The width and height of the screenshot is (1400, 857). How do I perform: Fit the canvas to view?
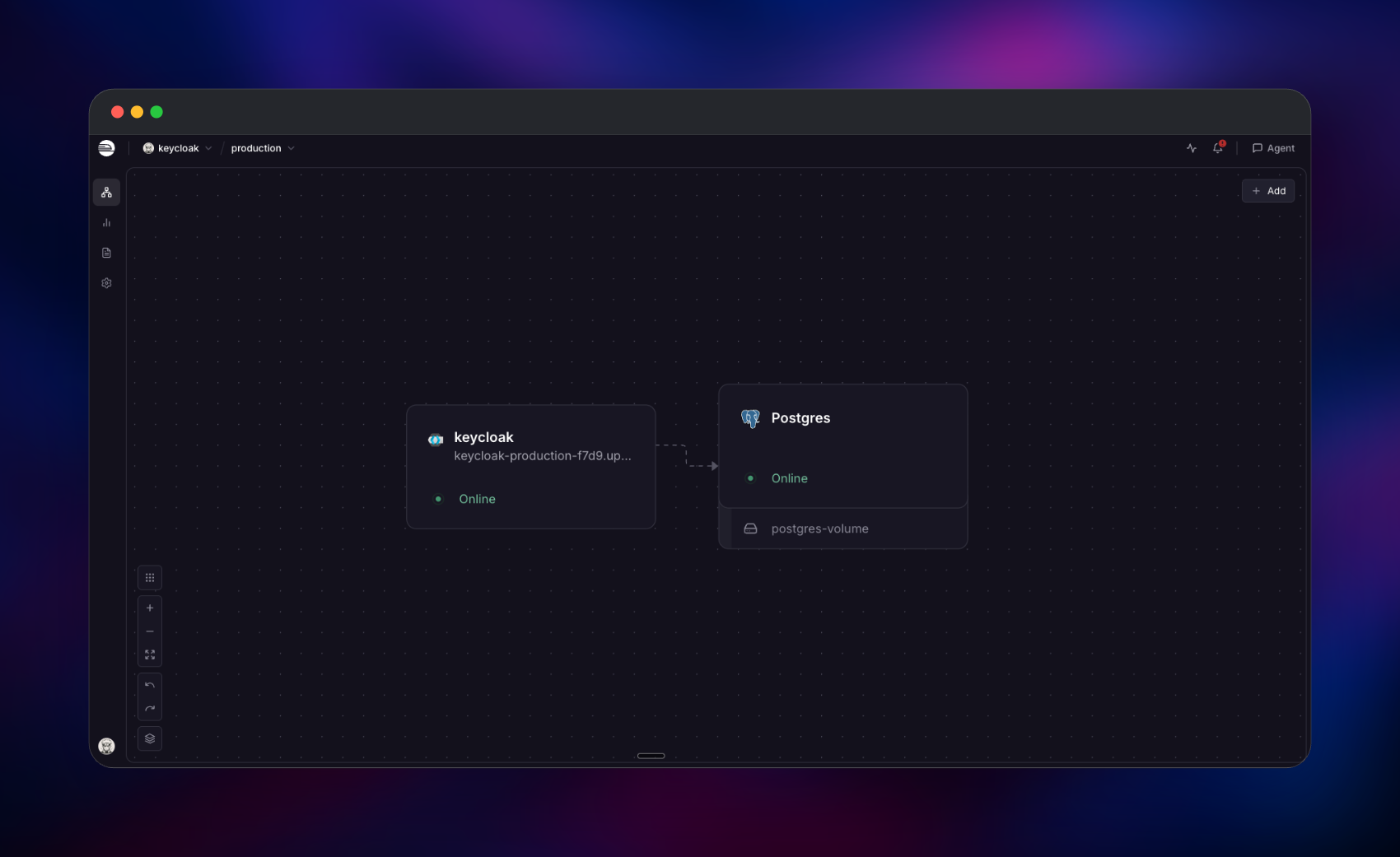(150, 654)
